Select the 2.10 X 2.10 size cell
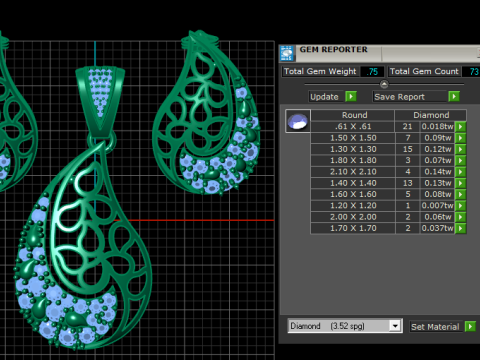Image resolution: width=480 pixels, height=360 pixels. point(353,172)
